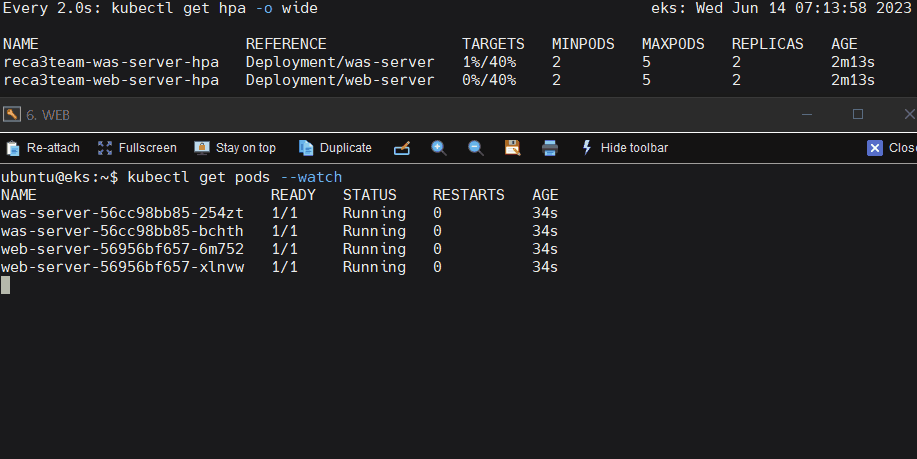
Task: Click the 6. WEB window icon
Action: (x=12, y=114)
